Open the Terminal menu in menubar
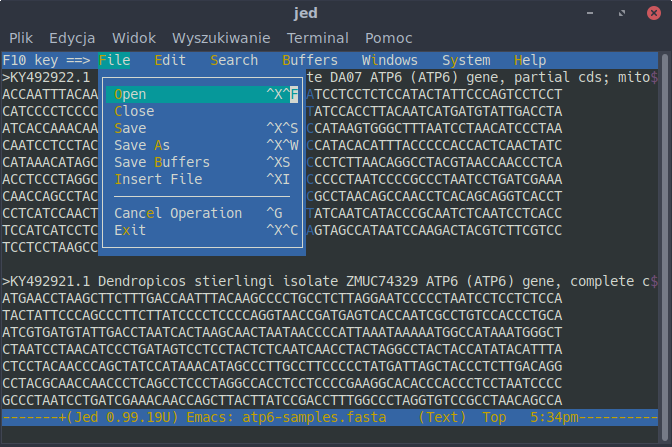This screenshot has width=672, height=447. 317,38
